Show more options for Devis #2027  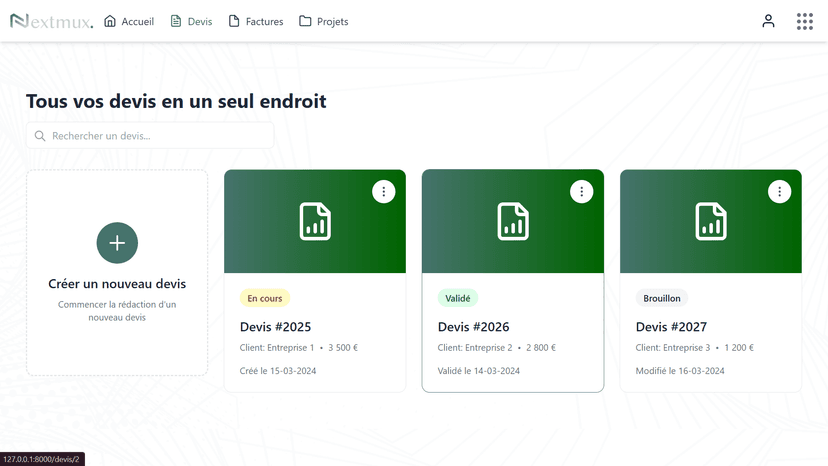pyautogui.click(x=780, y=192)
